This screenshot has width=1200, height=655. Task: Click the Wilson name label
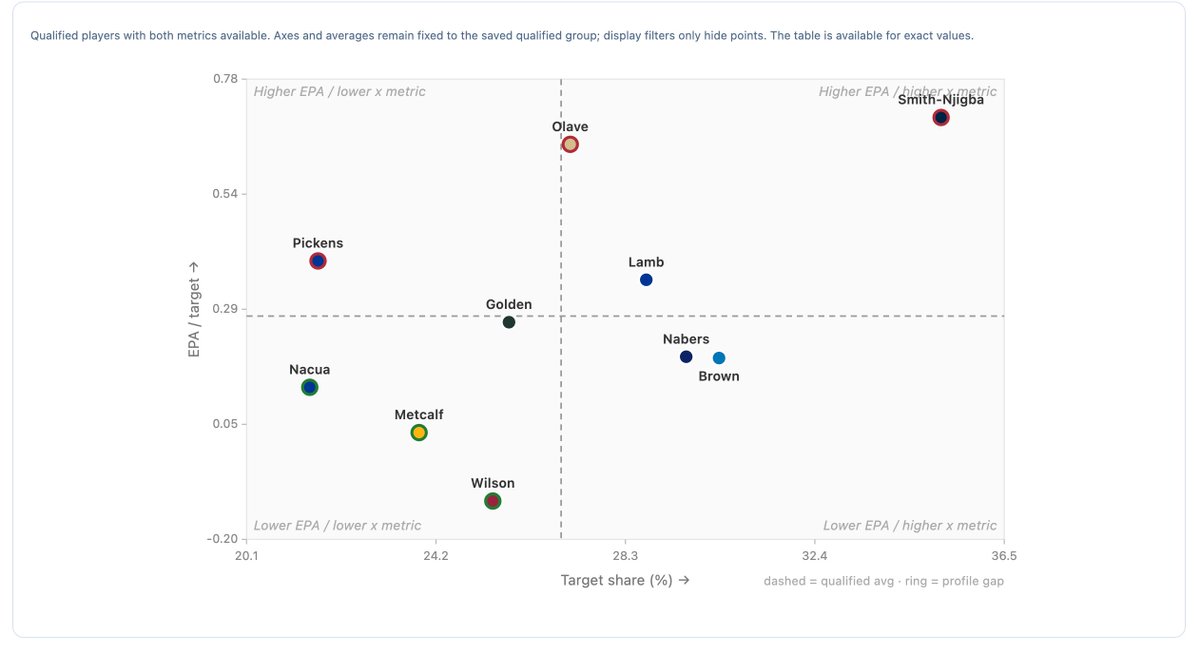coord(493,484)
